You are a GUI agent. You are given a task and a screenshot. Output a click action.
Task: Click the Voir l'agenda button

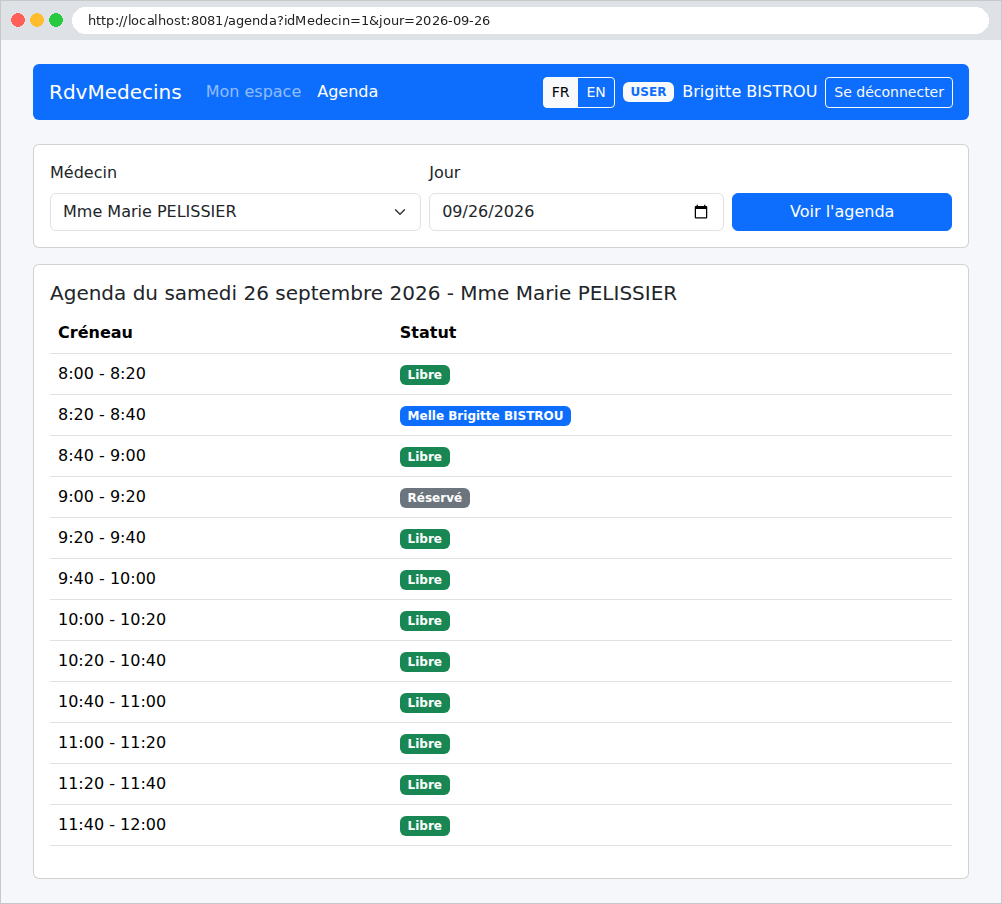(842, 211)
